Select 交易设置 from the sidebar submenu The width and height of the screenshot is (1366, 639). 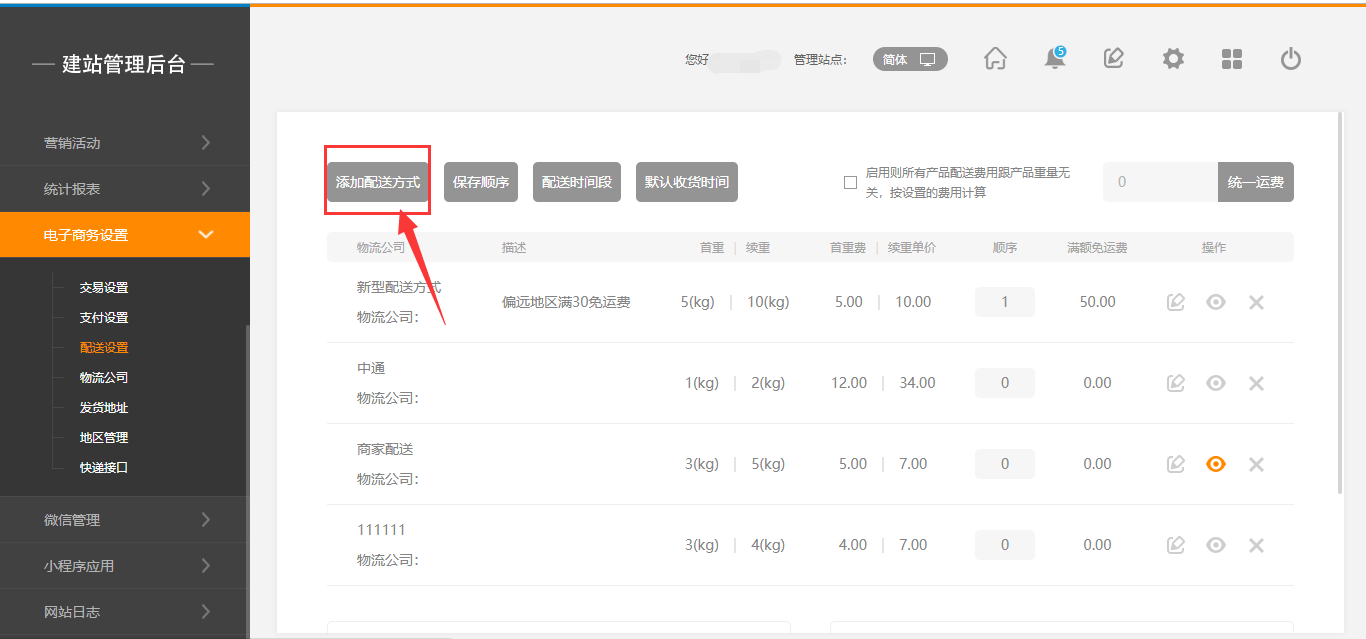pos(104,288)
